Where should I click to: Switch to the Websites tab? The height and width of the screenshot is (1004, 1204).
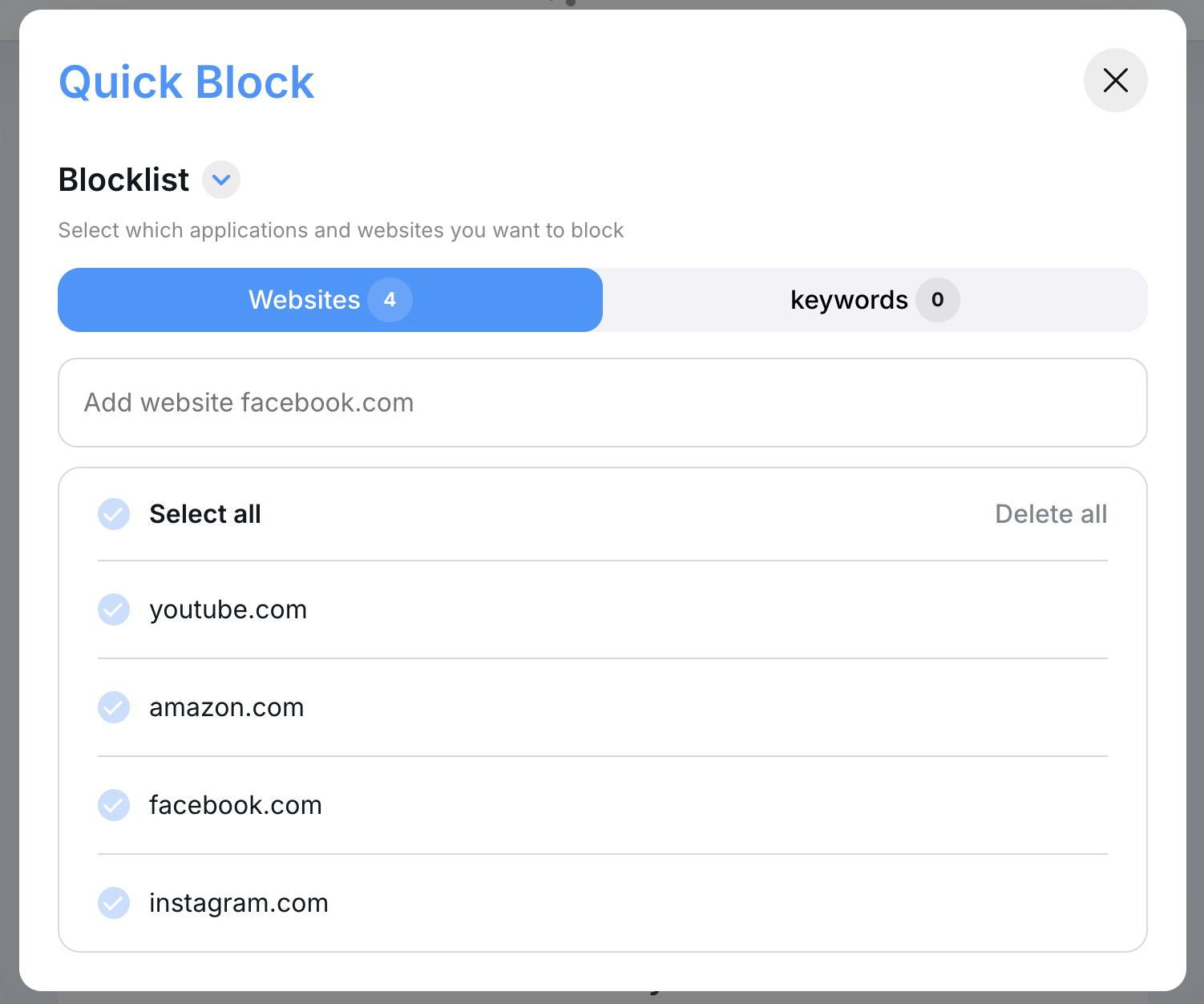click(x=305, y=300)
